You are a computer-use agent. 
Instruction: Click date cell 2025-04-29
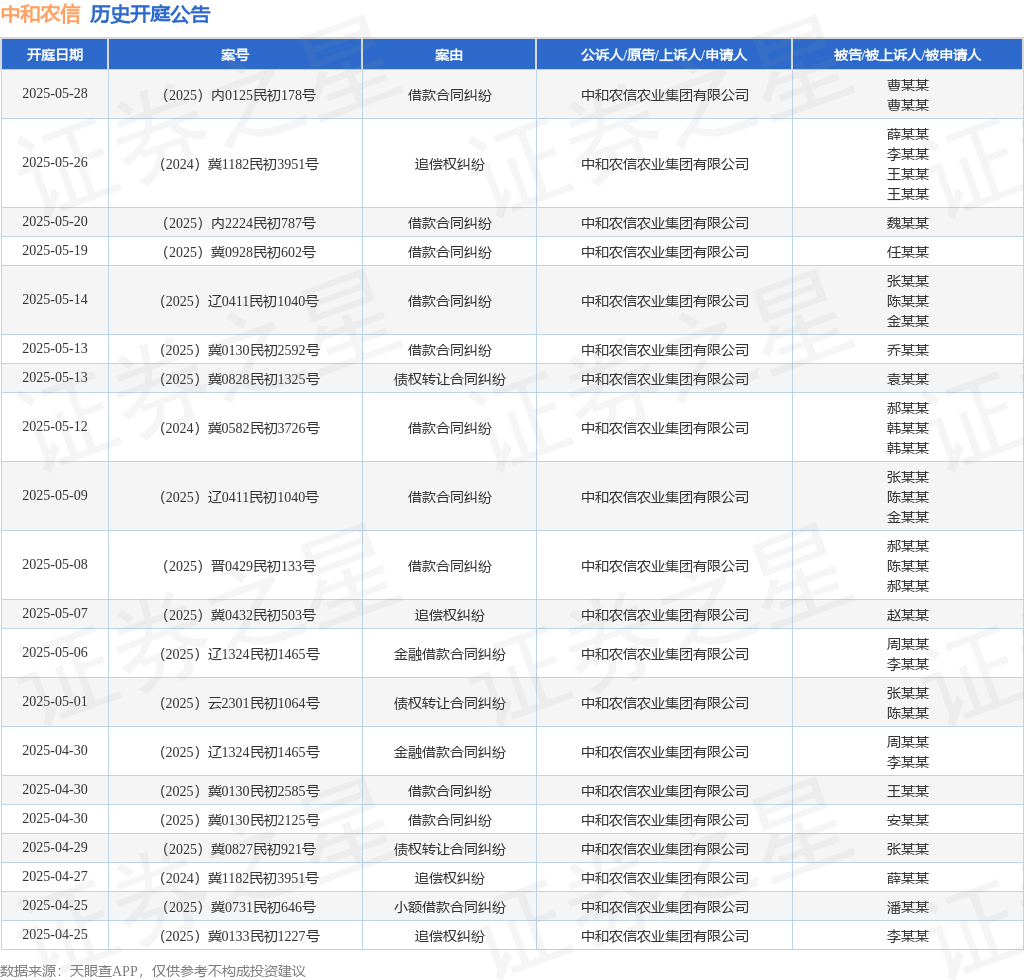coord(55,847)
